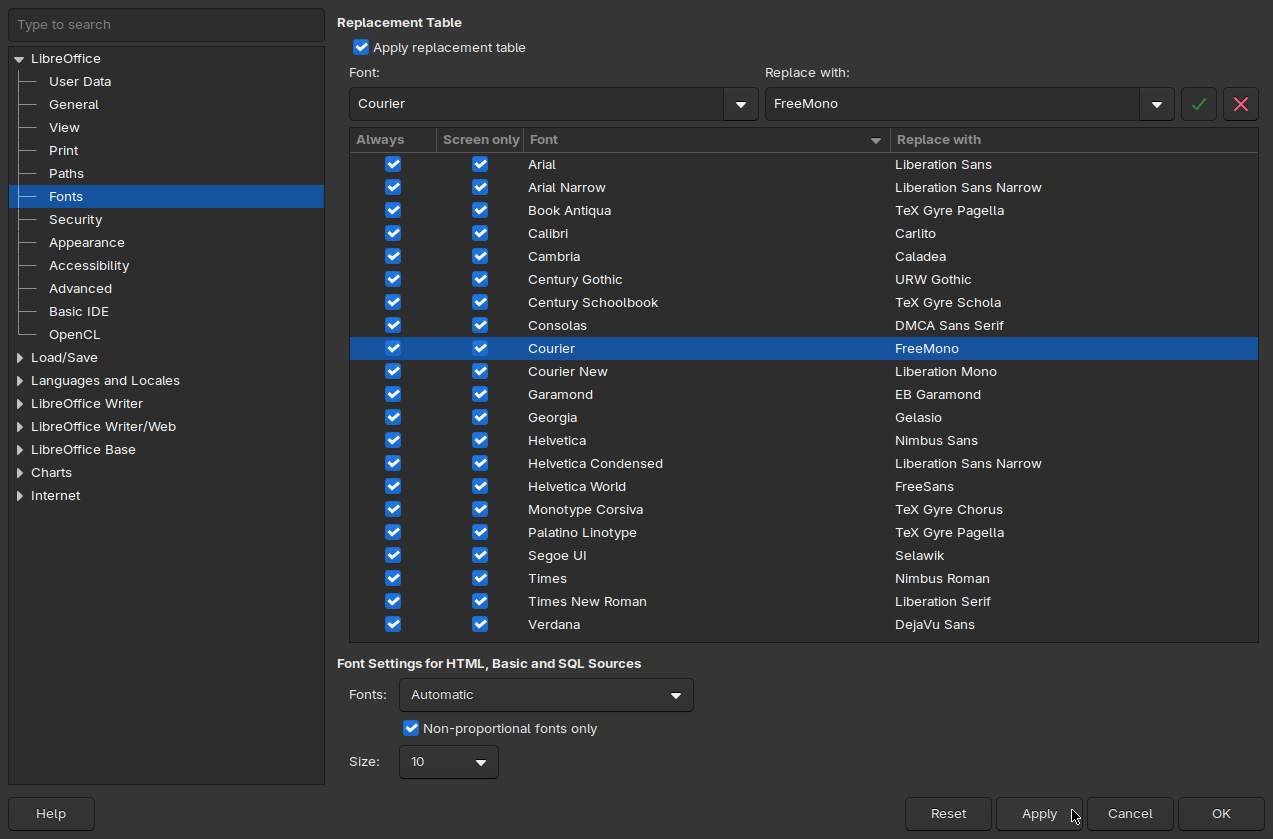The width and height of the screenshot is (1273, 839).
Task: Toggle Screen only checkbox for Helvetica row
Action: [x=480, y=440]
